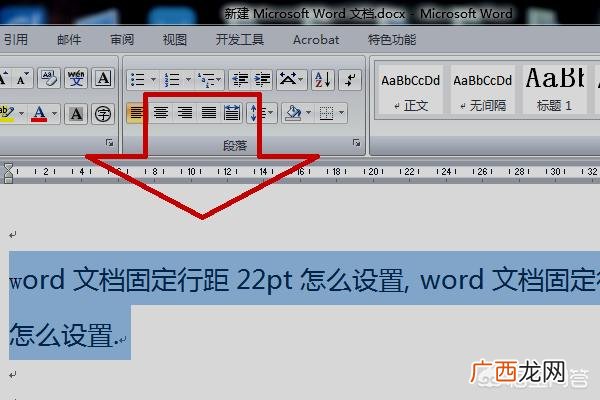
Task: Open the highlight color dropdown arrow
Action: pos(21,113)
